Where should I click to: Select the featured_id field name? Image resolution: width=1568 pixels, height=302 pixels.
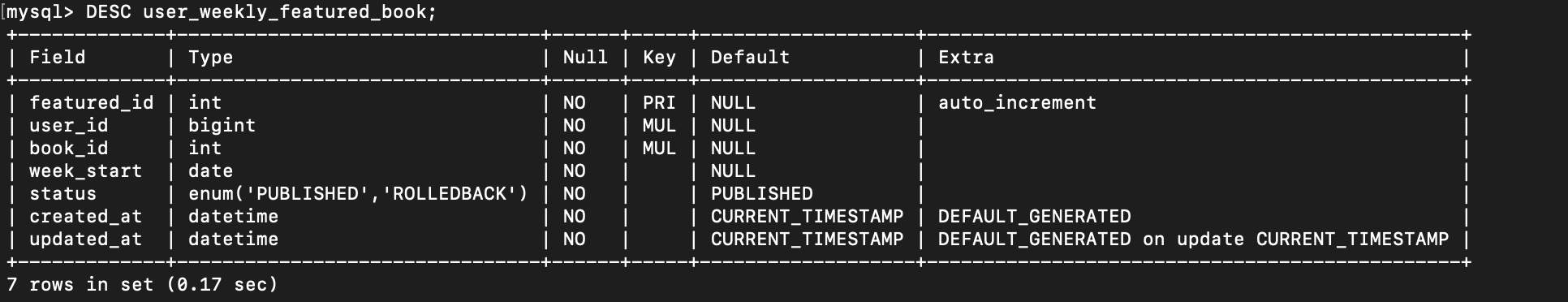coord(91,103)
